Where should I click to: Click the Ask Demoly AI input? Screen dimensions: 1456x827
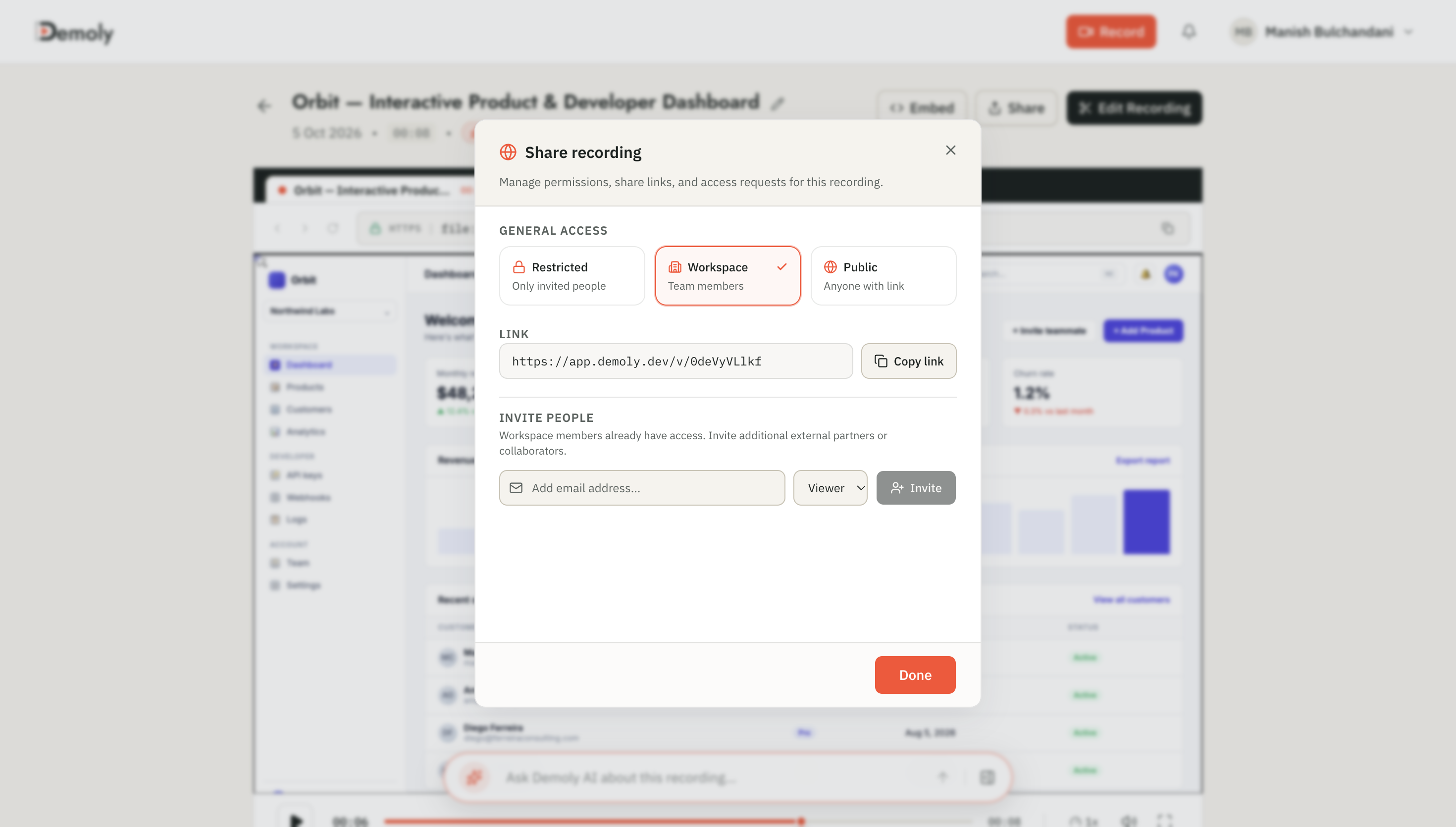tap(716, 777)
